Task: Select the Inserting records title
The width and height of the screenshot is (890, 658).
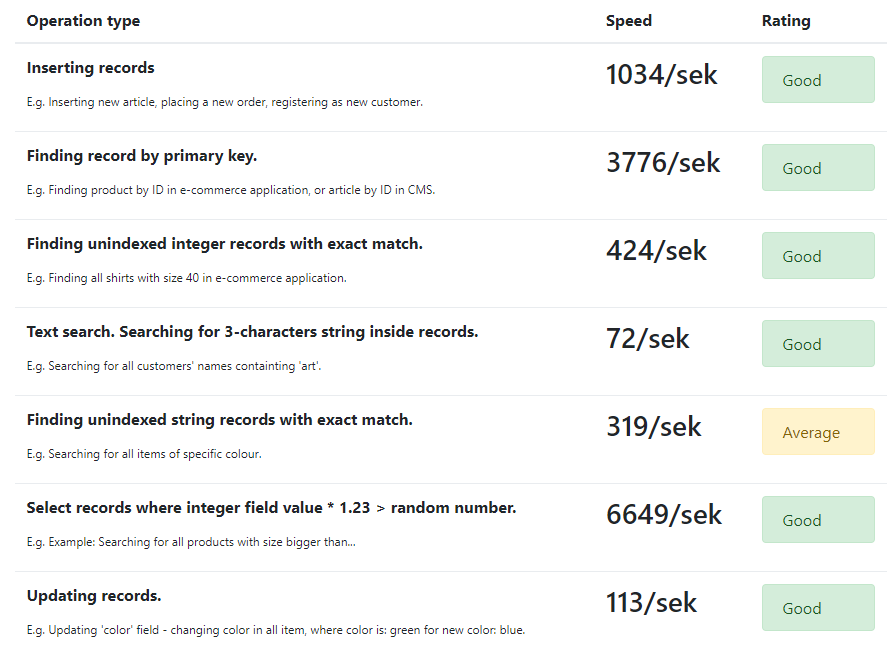Action: pos(90,68)
